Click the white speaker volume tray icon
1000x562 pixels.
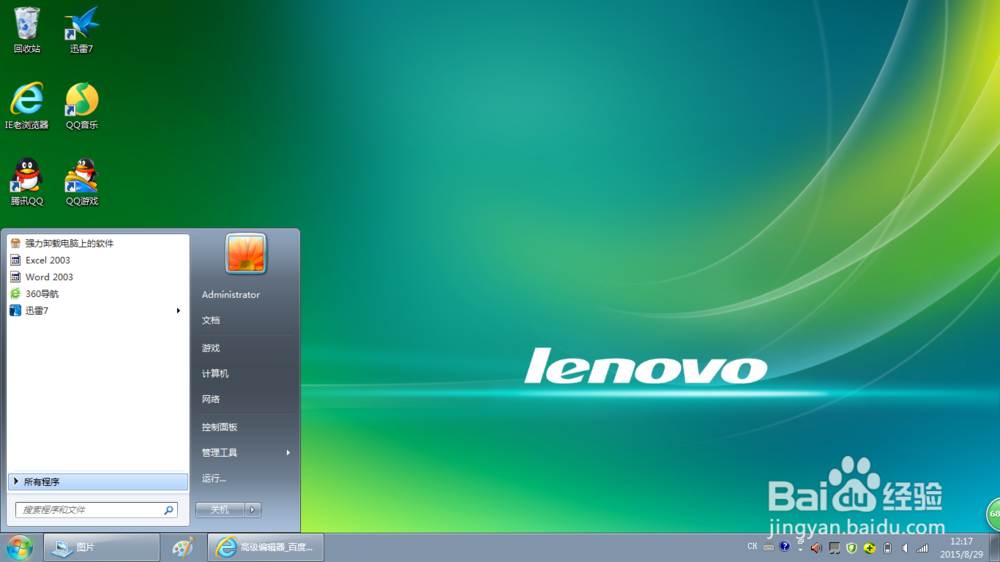[x=904, y=548]
